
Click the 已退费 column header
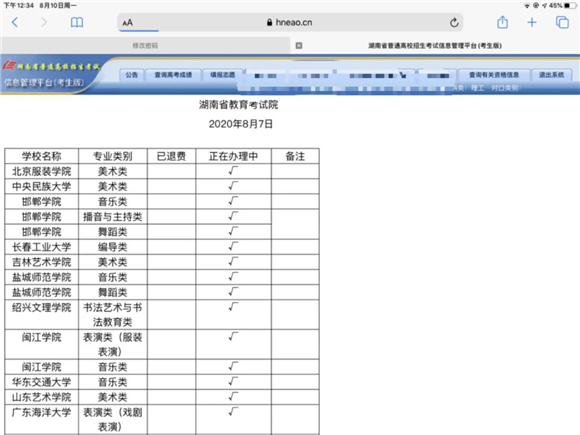click(x=171, y=156)
